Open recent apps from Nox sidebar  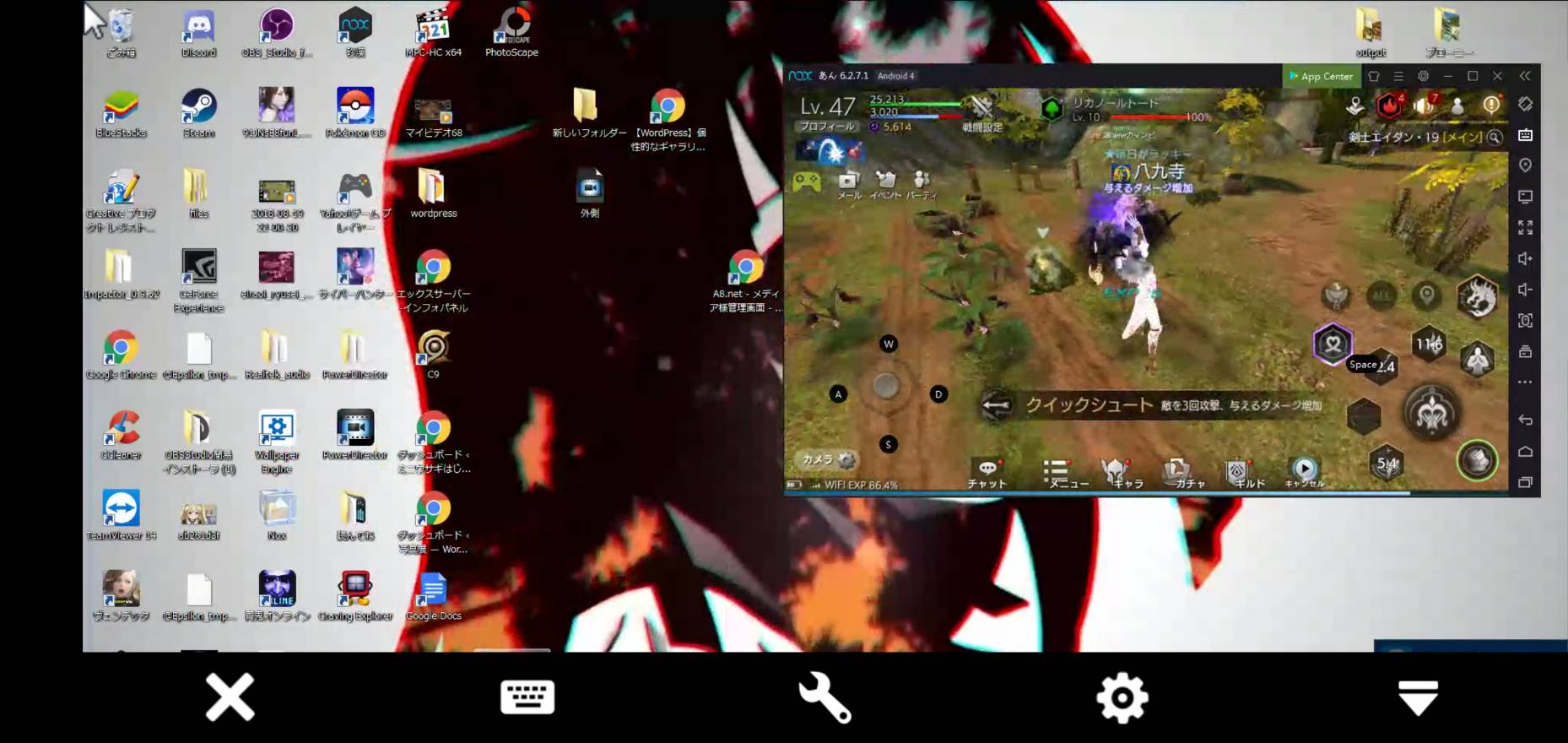(x=1525, y=483)
